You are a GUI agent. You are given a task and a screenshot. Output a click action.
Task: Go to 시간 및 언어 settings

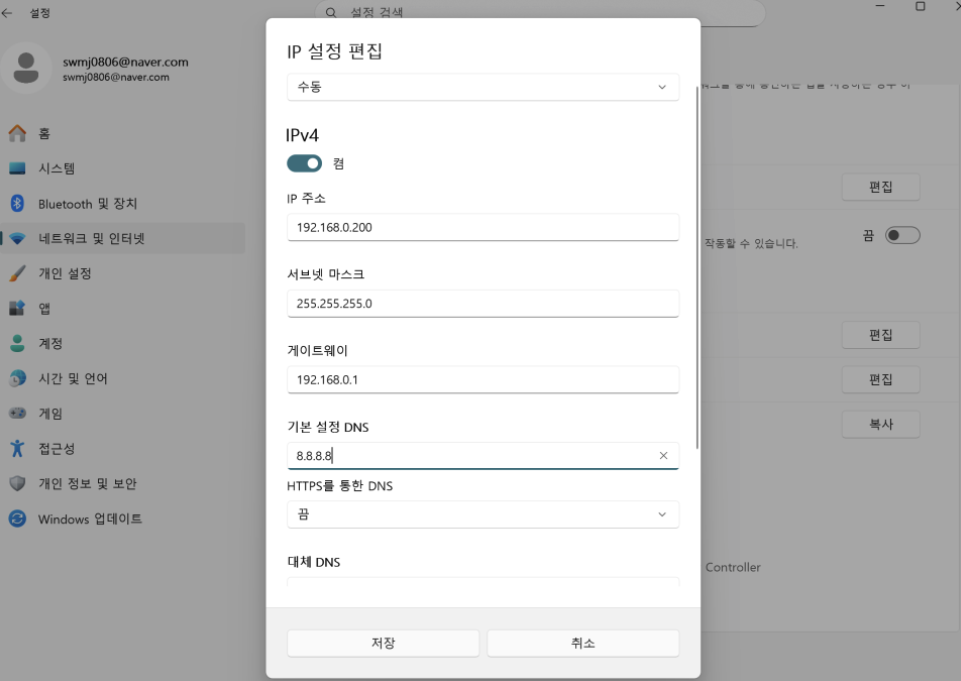point(73,379)
